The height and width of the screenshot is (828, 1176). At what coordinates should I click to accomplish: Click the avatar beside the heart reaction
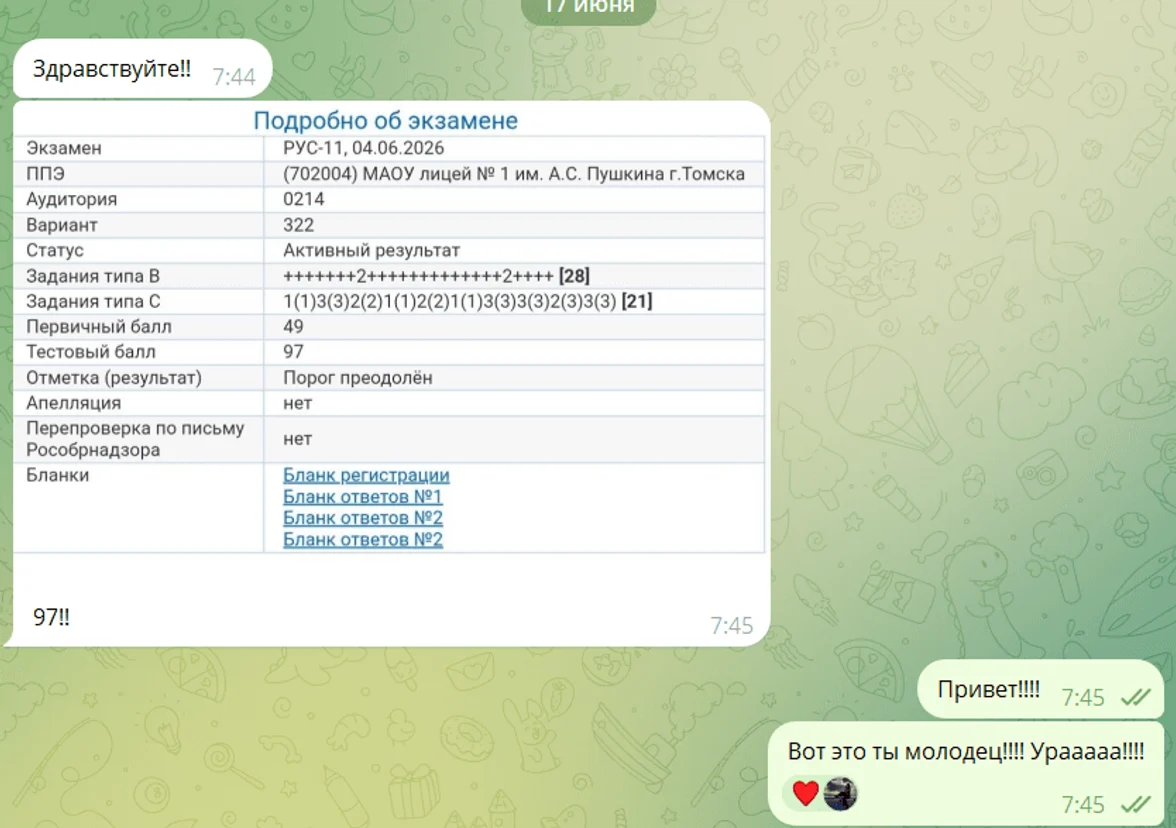tap(840, 794)
